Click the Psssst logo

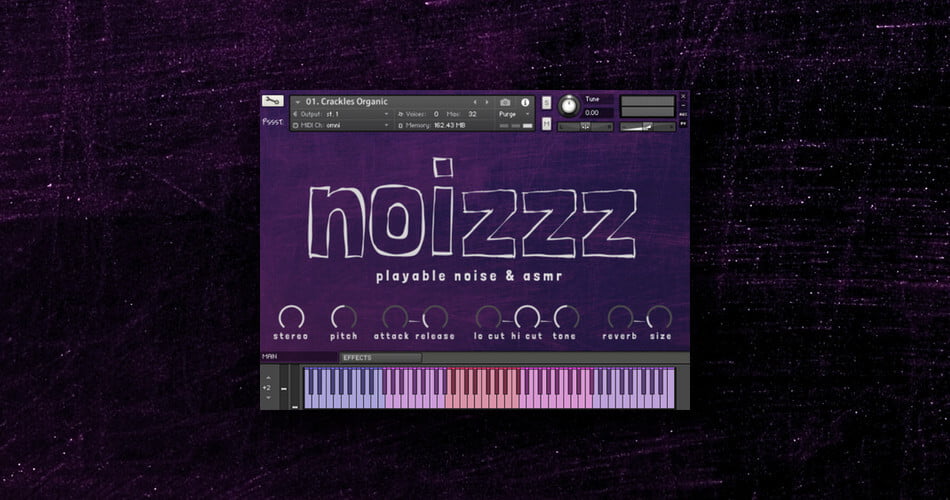point(273,122)
